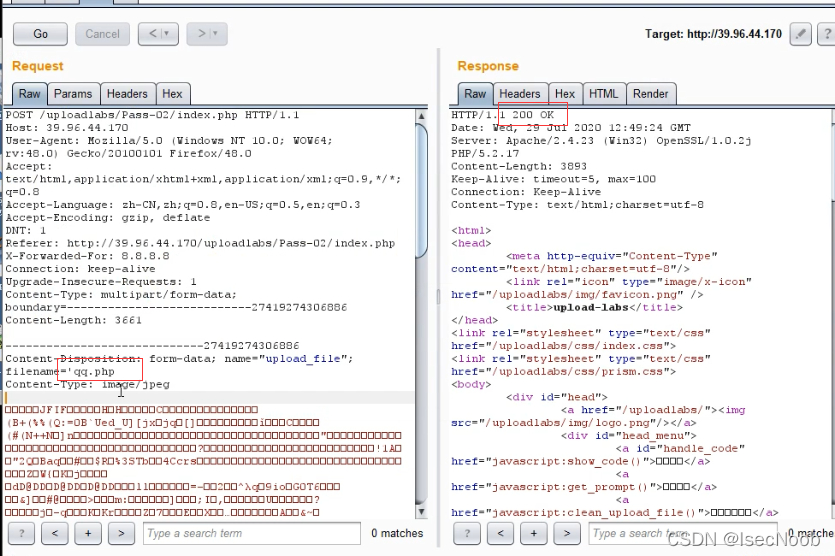Click the plus button in request search bar

(88, 533)
